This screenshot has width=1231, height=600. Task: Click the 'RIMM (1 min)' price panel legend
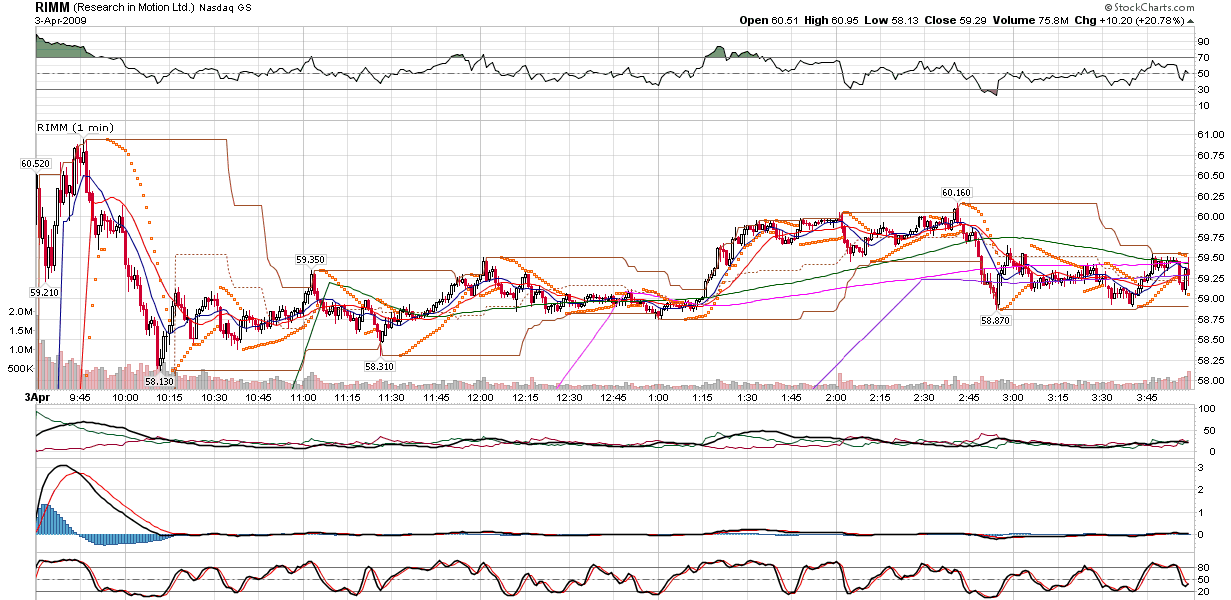click(x=77, y=127)
